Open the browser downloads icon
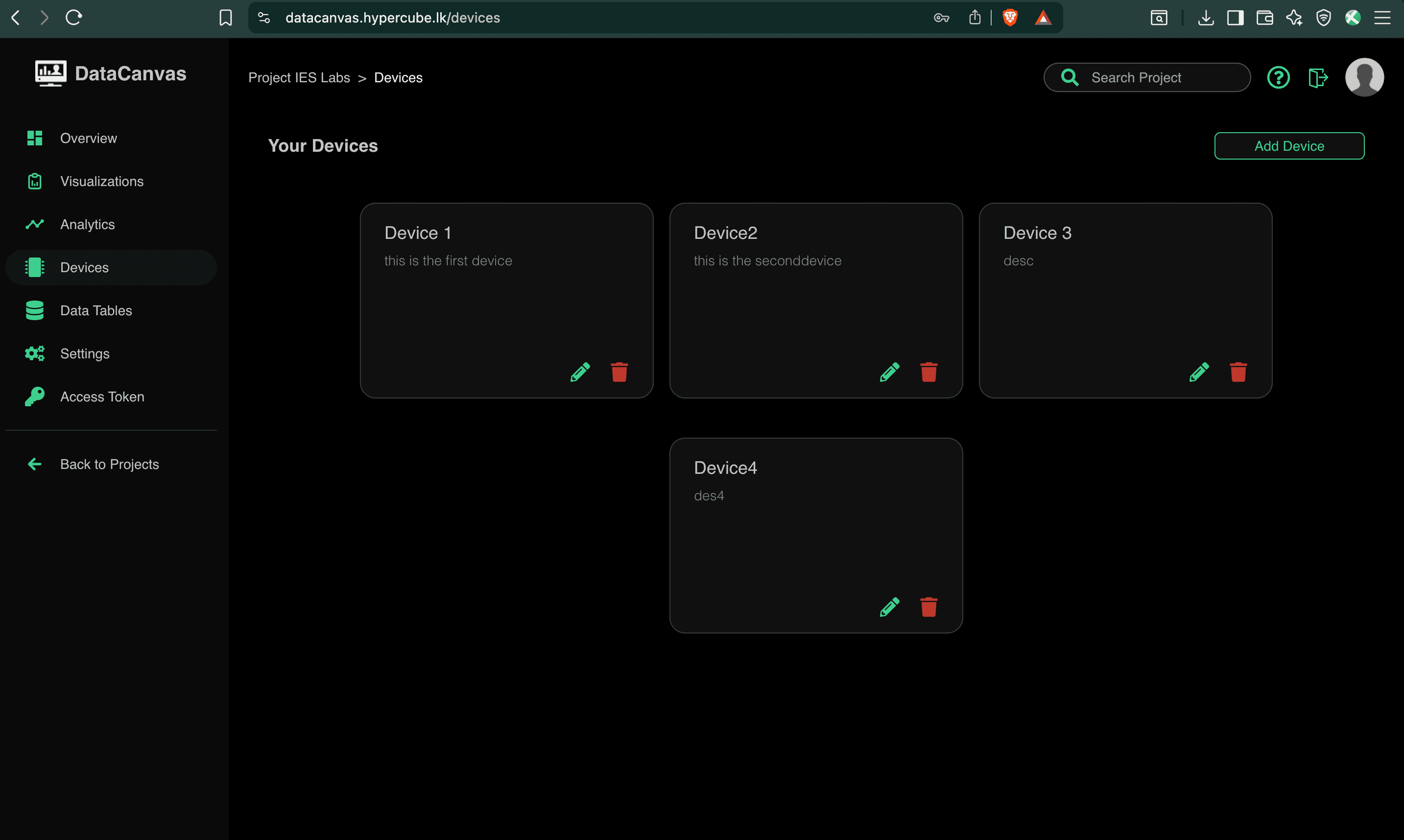Viewport: 1404px width, 840px height. pos(1207,18)
